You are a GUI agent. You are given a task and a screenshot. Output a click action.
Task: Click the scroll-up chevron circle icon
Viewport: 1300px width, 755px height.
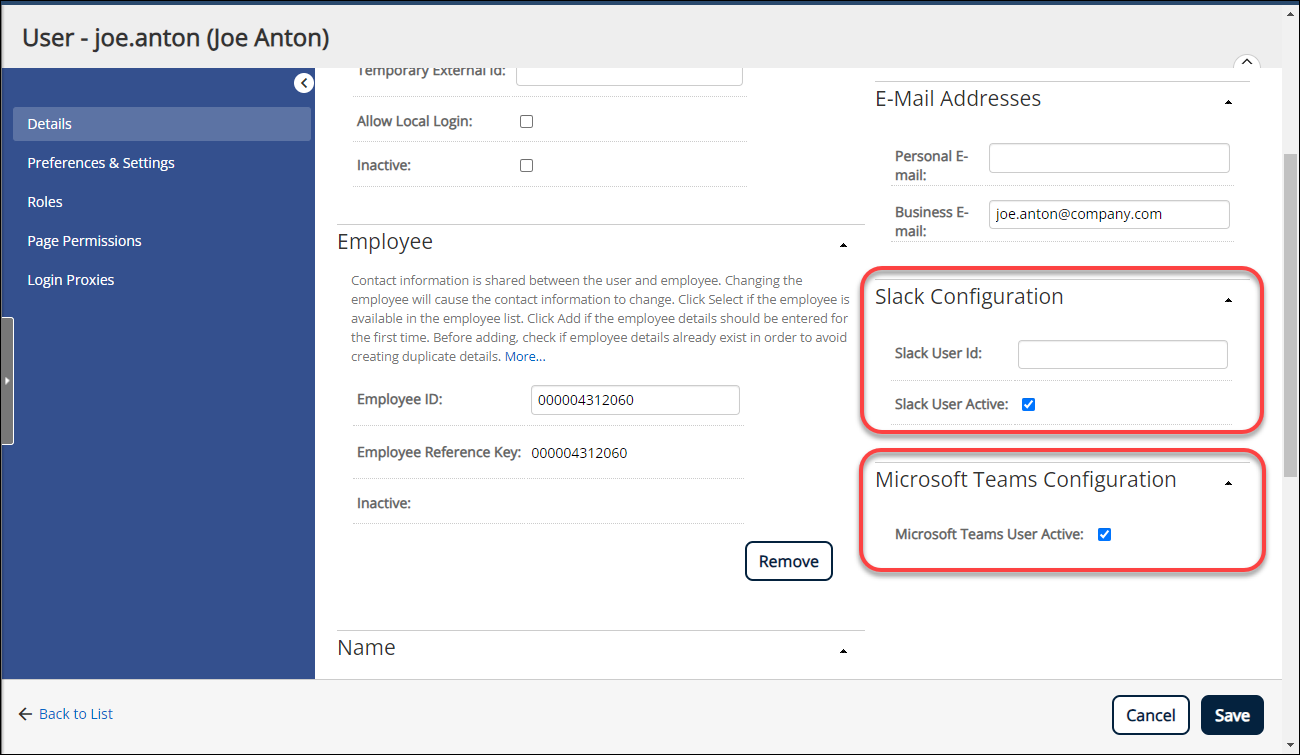click(1246, 63)
